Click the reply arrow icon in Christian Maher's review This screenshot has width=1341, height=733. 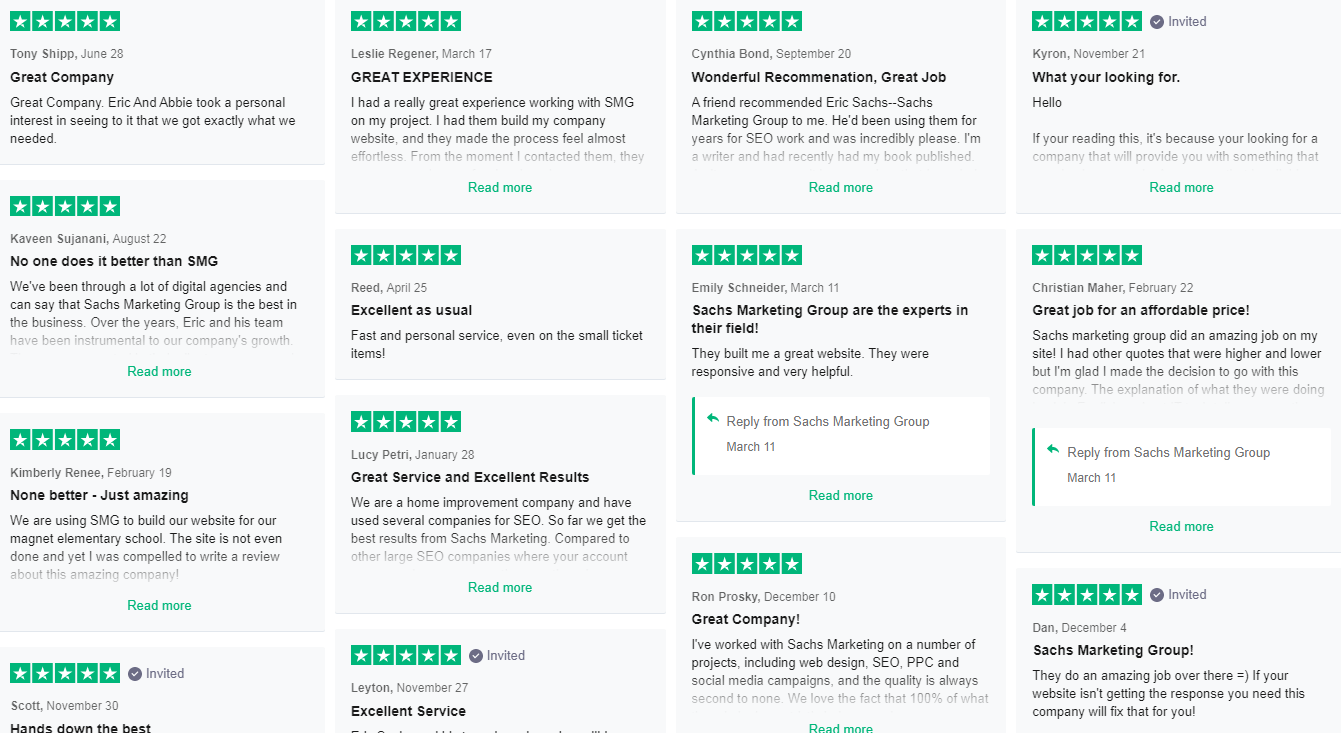click(1053, 450)
